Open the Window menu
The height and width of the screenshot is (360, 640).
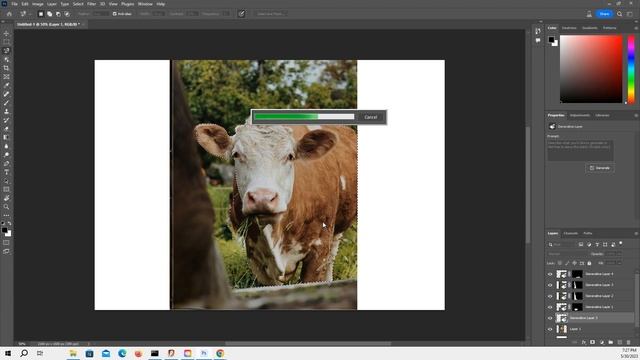pyautogui.click(x=145, y=4)
